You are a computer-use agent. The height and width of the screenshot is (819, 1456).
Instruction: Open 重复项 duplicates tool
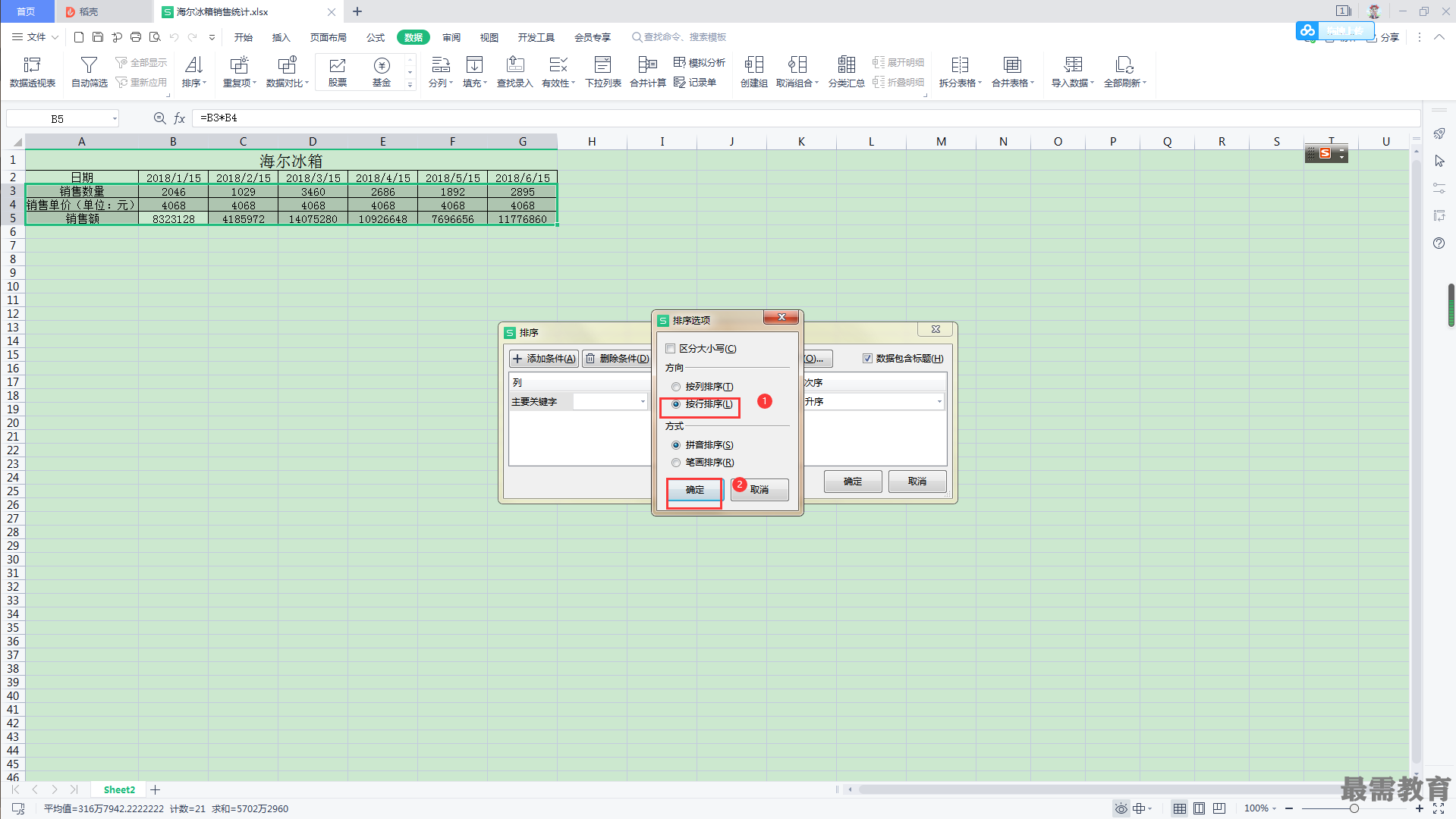(240, 72)
